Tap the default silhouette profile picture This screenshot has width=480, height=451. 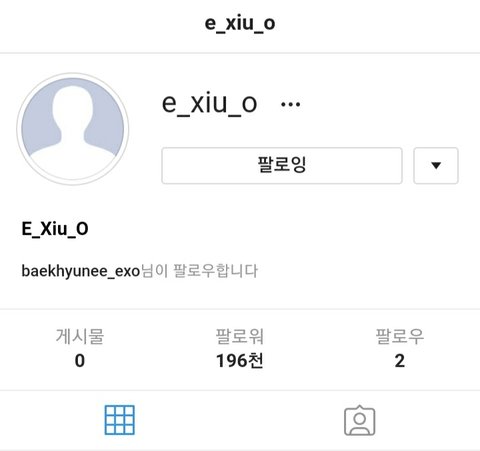pos(73,129)
